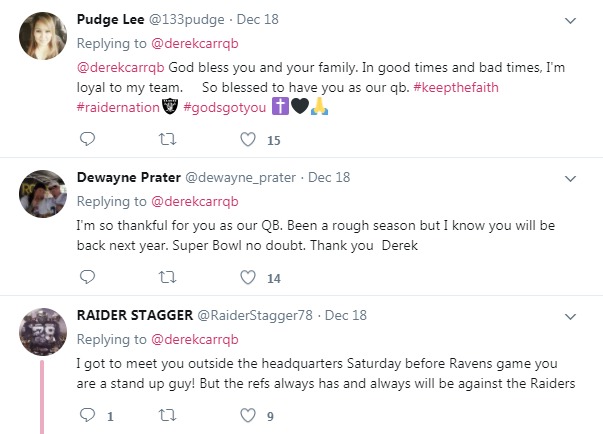Reply to Dewayne Prater's tweet

click(x=87, y=277)
